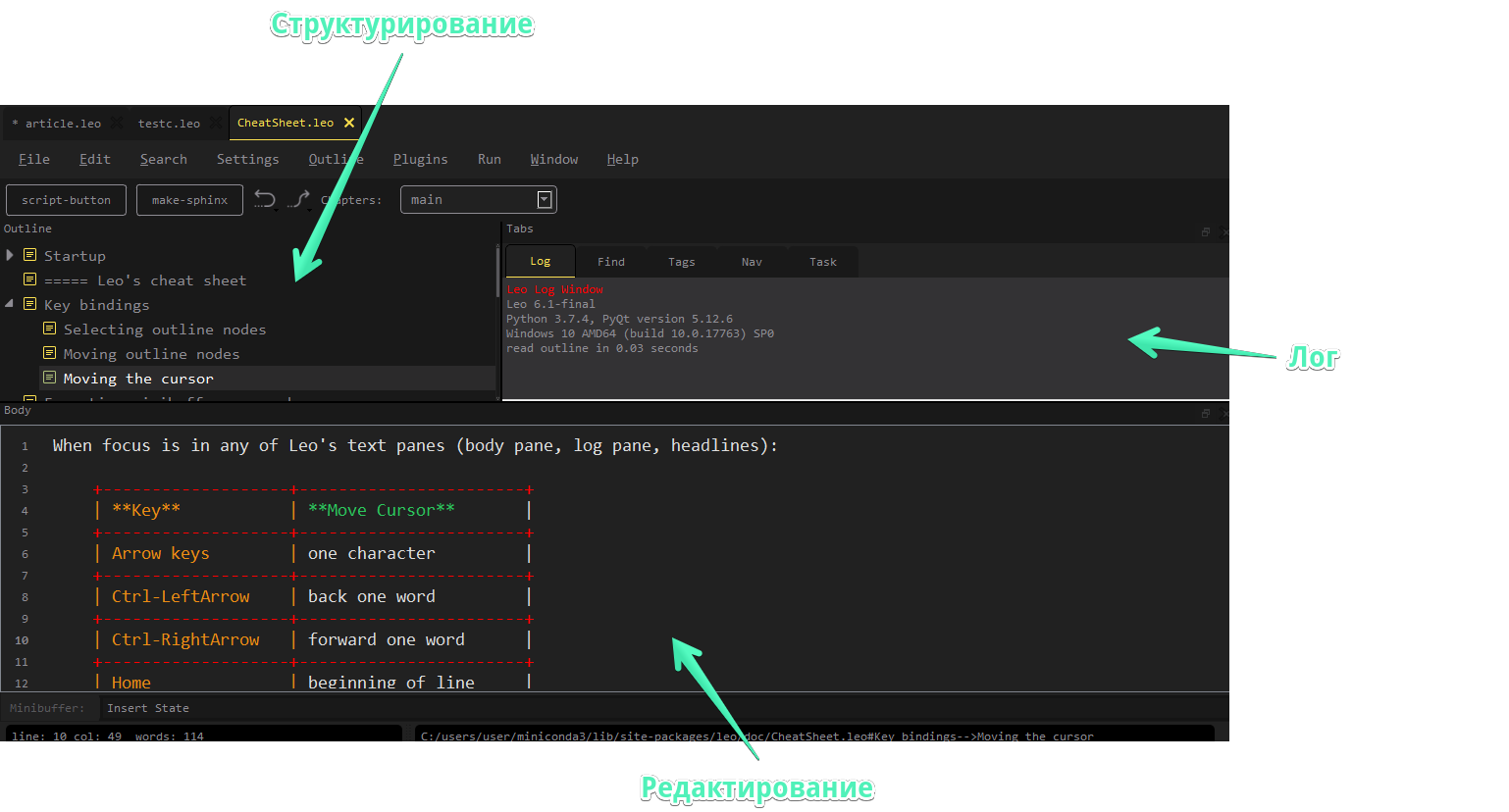Click 'read outline in 0.03 seconds' log line
1509x812 pixels.
point(602,348)
